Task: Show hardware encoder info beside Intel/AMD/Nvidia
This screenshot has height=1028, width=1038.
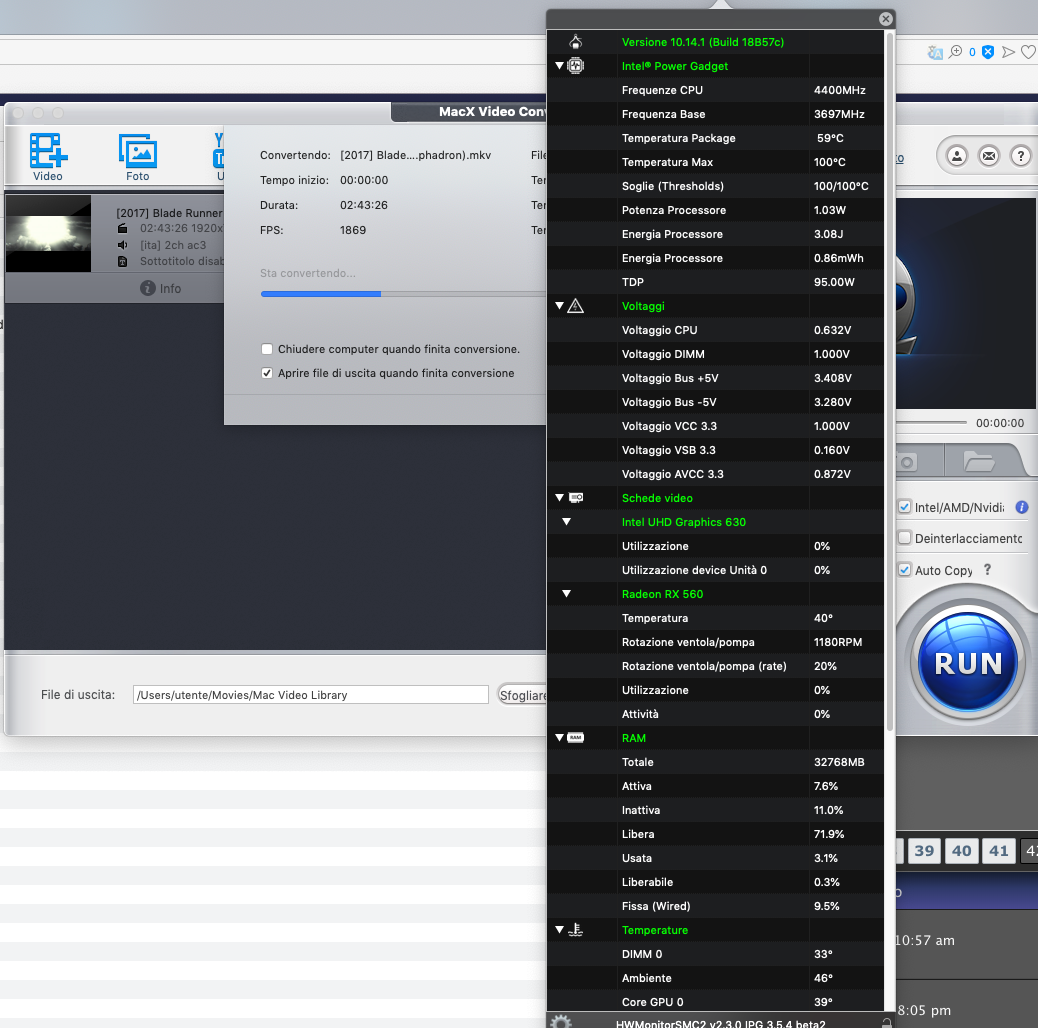Action: tap(1021, 507)
